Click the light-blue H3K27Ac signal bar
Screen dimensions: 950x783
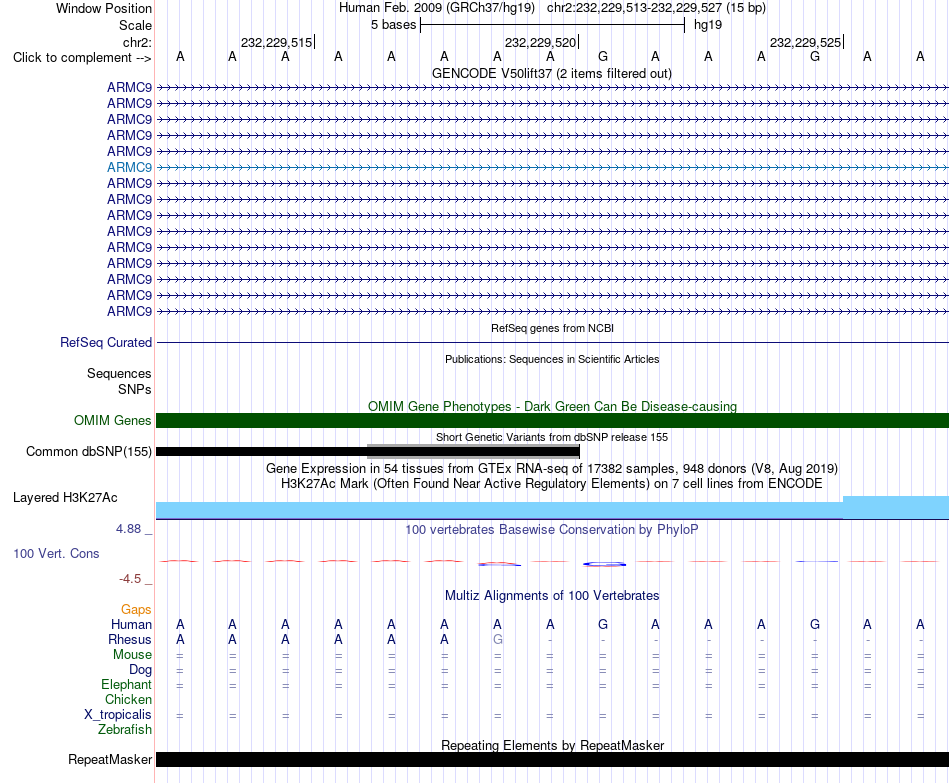tap(552, 508)
